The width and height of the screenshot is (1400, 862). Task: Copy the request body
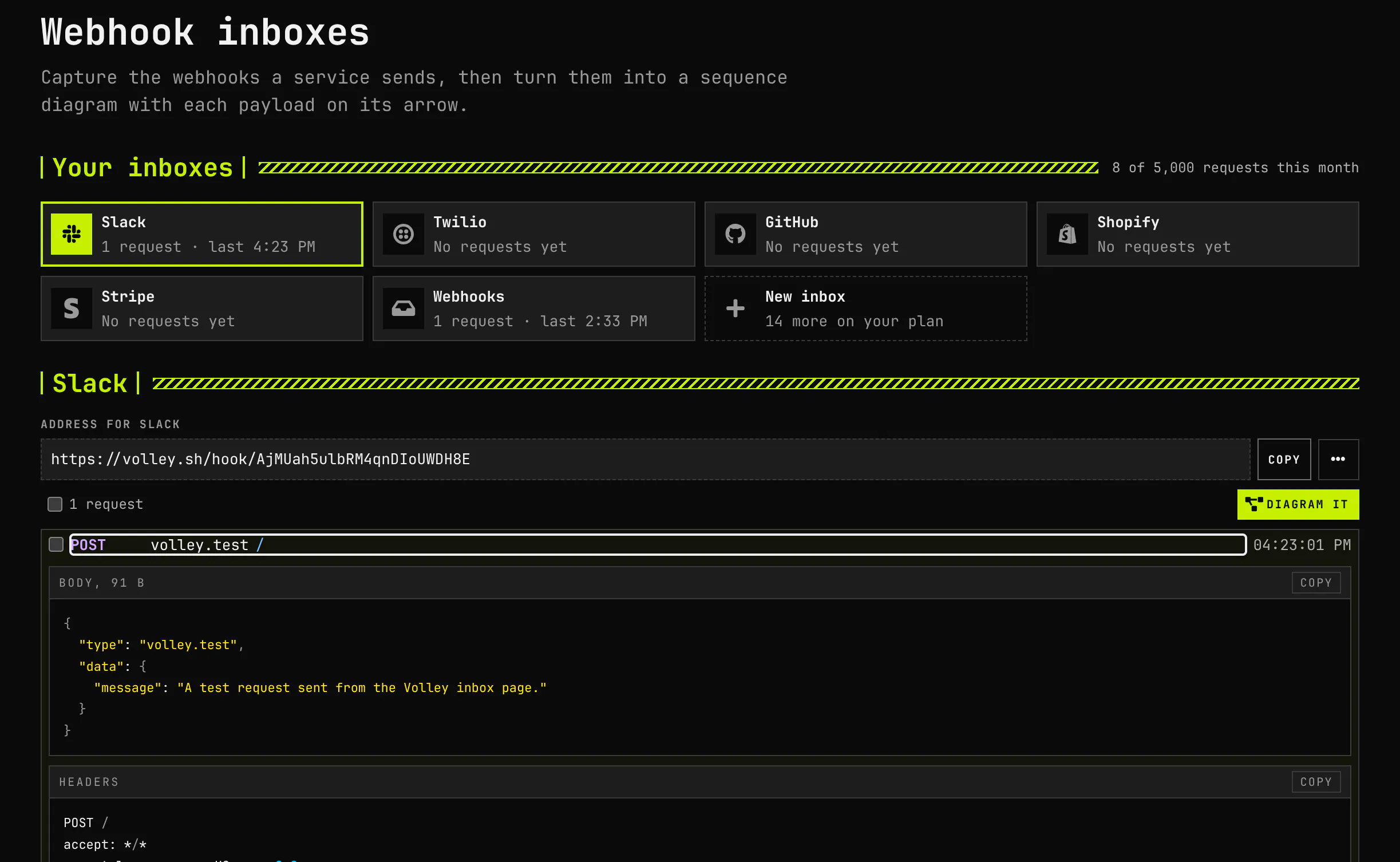click(1316, 583)
